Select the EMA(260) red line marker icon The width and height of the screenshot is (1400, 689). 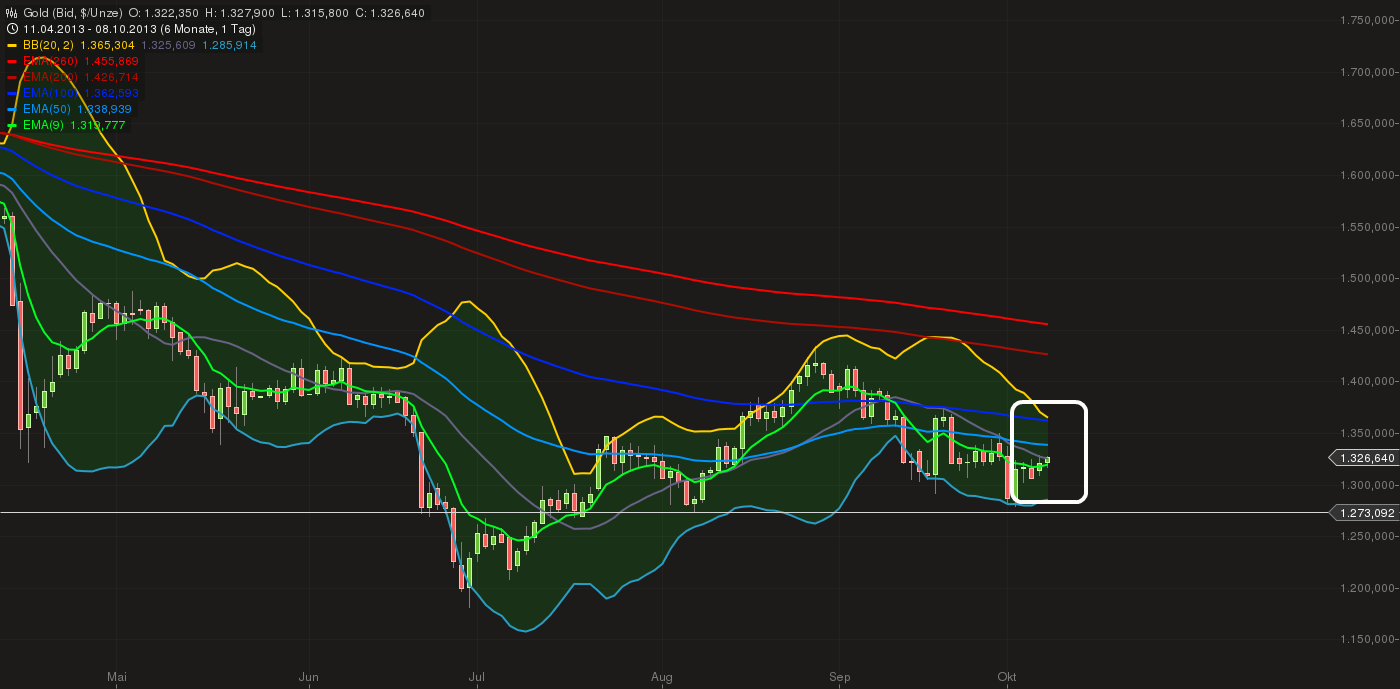11,60
